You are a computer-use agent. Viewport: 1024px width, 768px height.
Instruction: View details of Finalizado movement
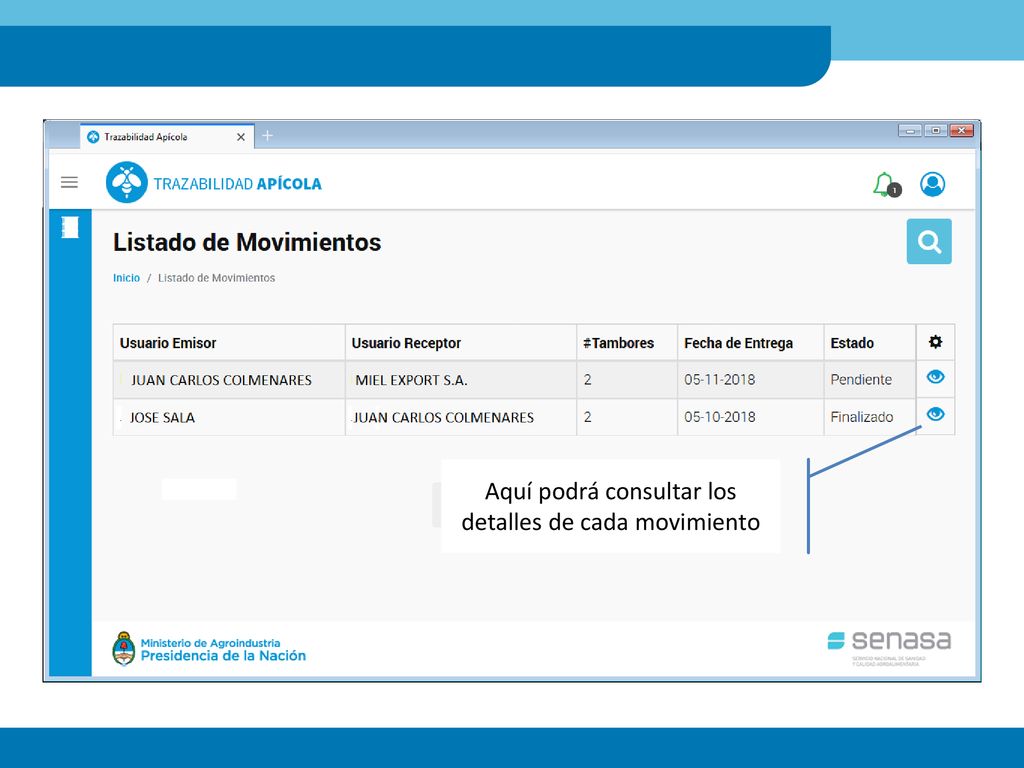[x=935, y=414]
